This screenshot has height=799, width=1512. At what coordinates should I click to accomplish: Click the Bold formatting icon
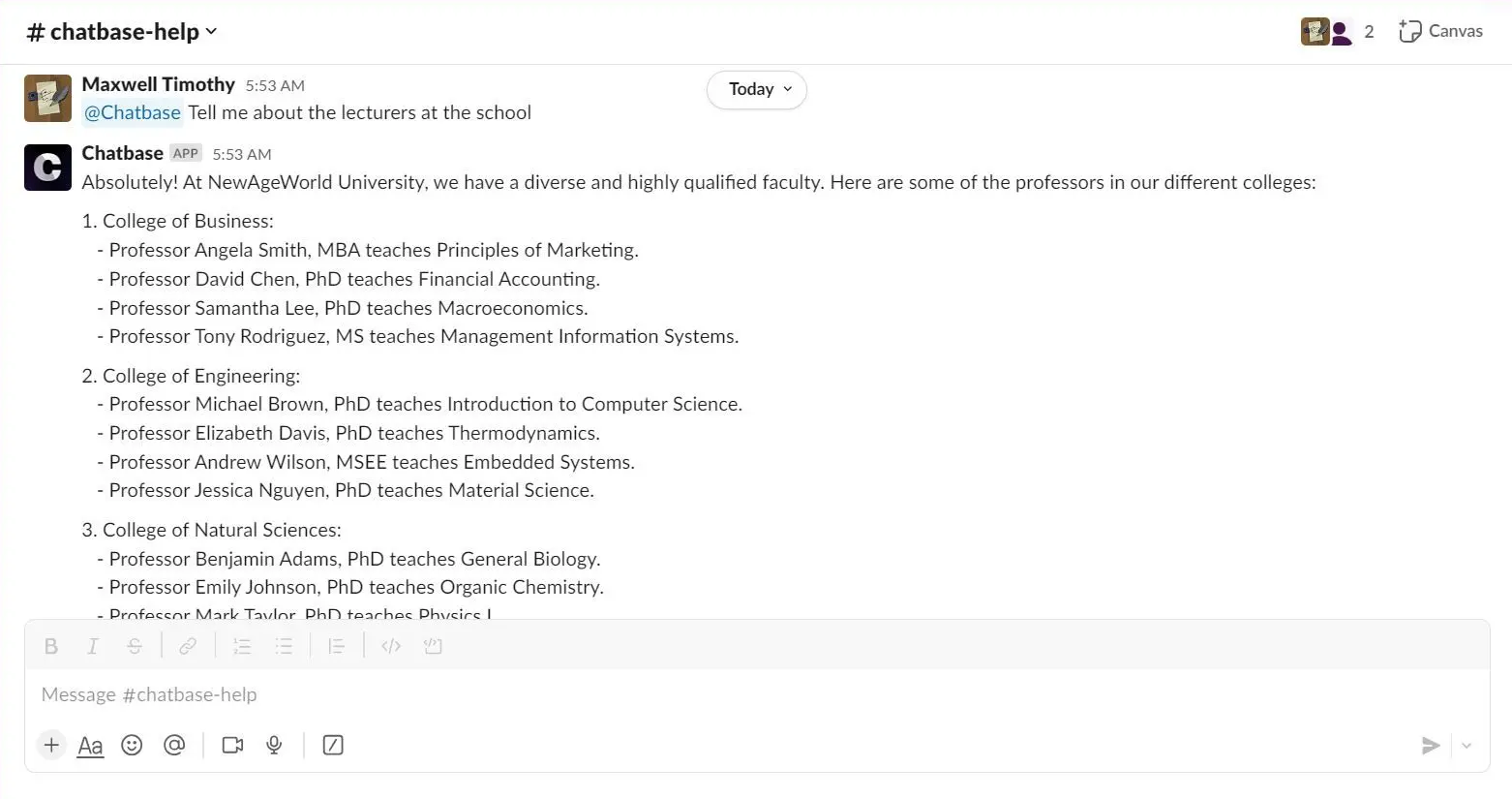51,646
